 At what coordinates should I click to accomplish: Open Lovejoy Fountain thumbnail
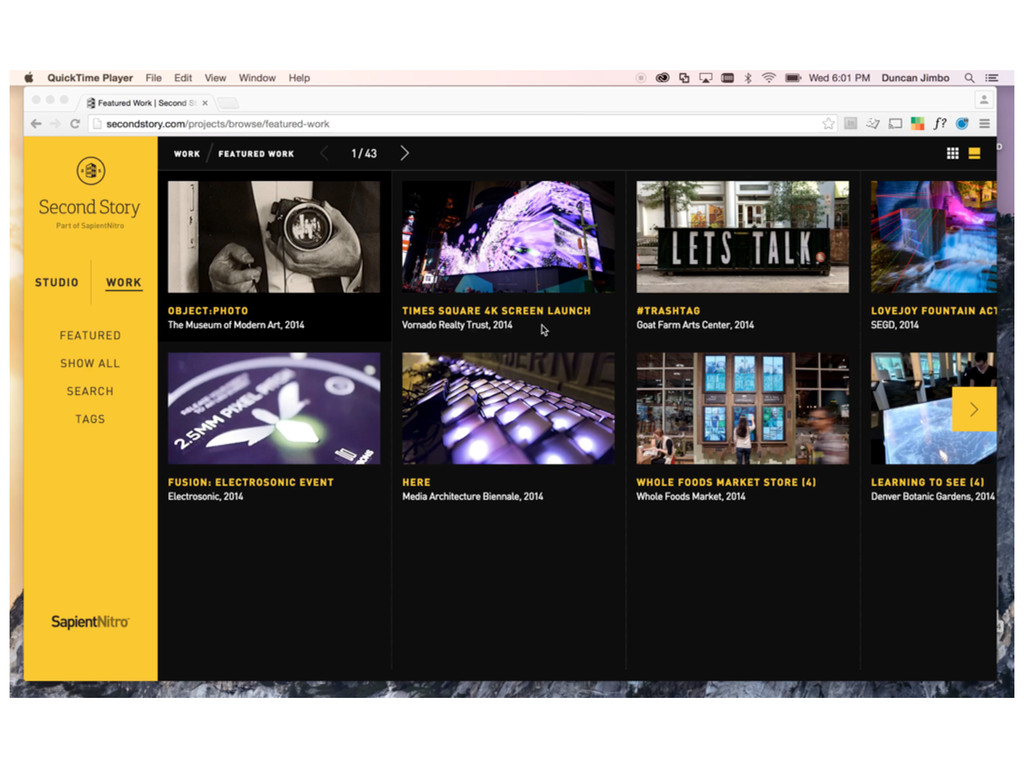pyautogui.click(x=933, y=236)
